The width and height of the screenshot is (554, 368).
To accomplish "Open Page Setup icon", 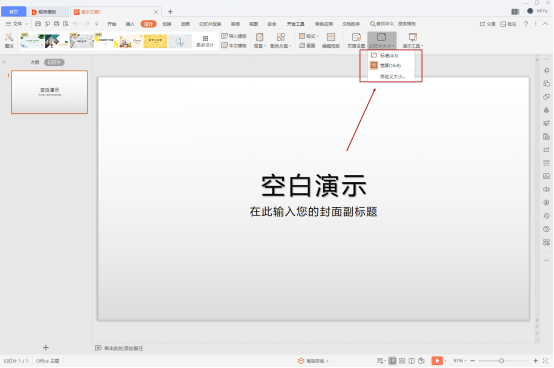I will click(x=356, y=37).
